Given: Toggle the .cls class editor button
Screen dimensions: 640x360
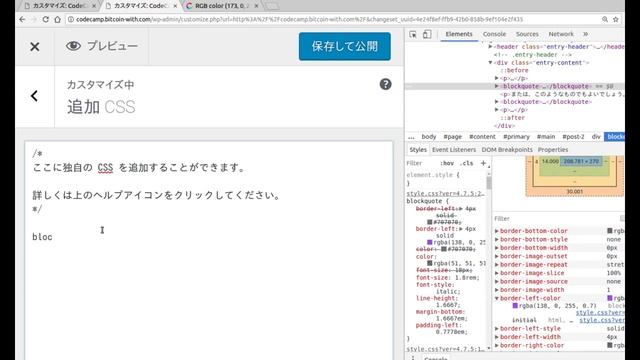Looking at the screenshot, I should (466, 163).
